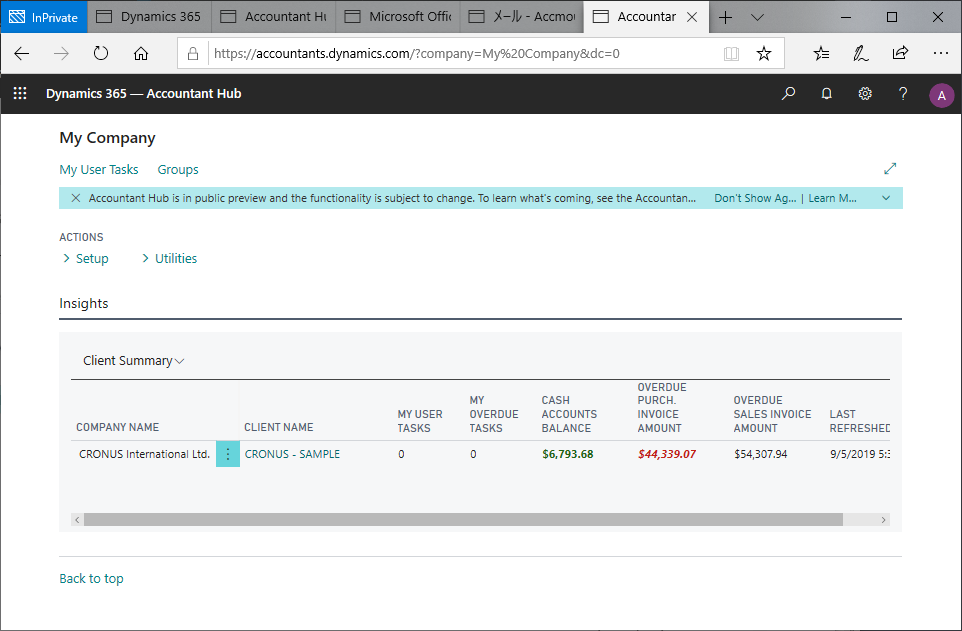The width and height of the screenshot is (962, 631).
Task: Expand the notification bar with the chevron
Action: (886, 198)
